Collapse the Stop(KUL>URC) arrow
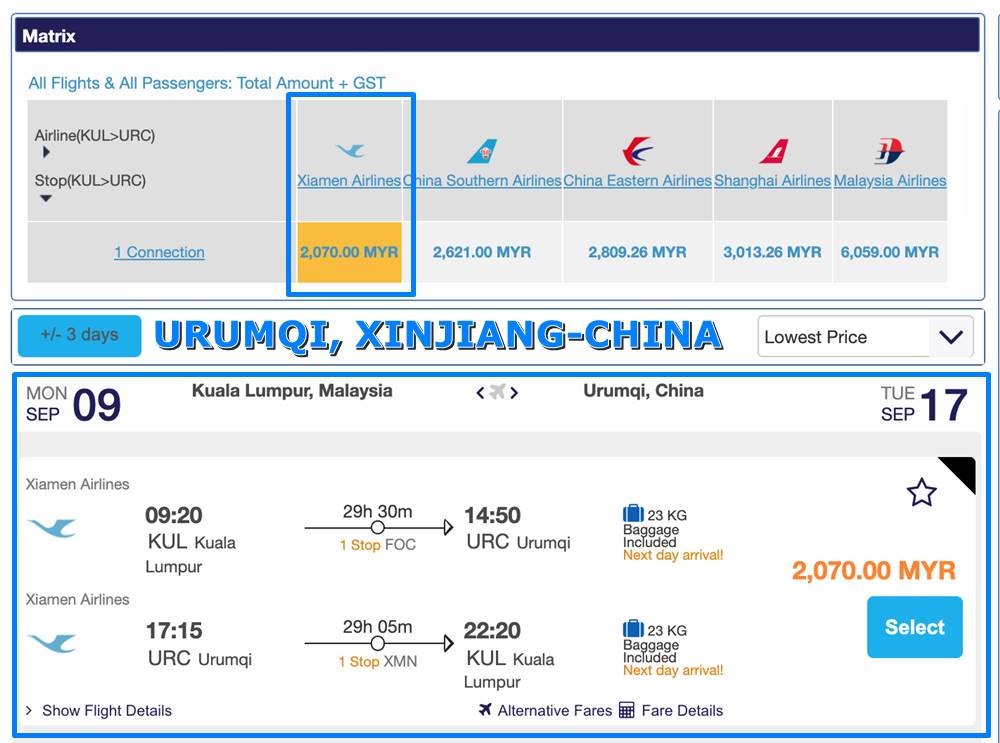This screenshot has height=743, width=1000. tap(46, 198)
